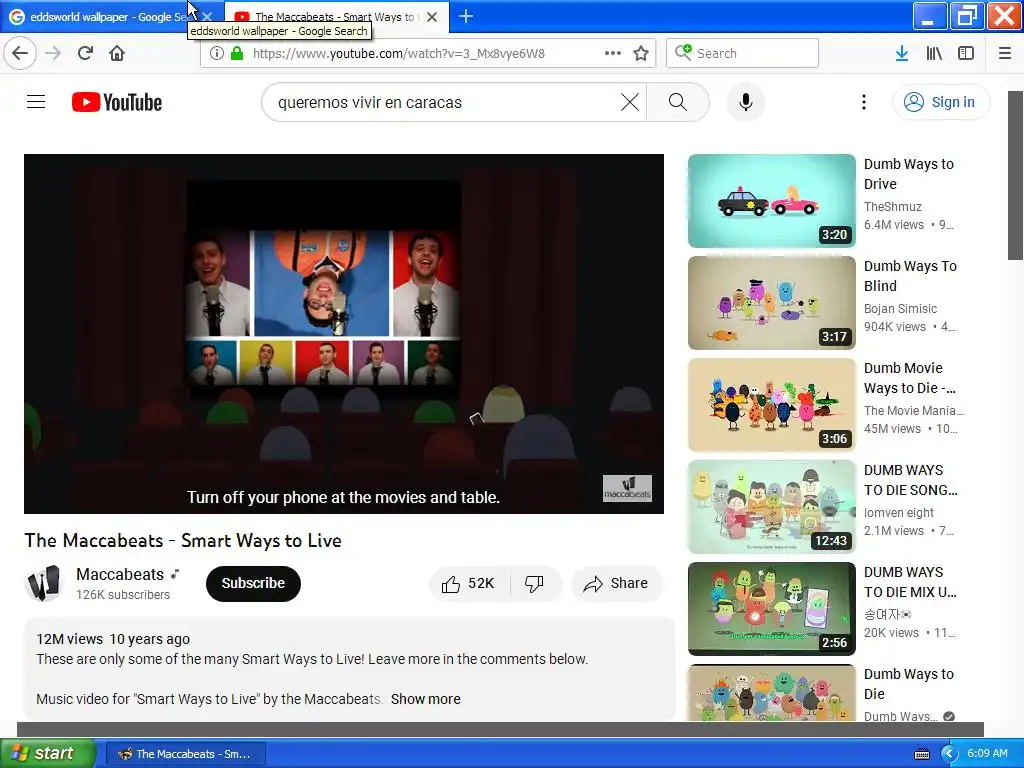1024x768 pixels.
Task: Open the on-screen keyboard tray icon
Action: click(921, 754)
